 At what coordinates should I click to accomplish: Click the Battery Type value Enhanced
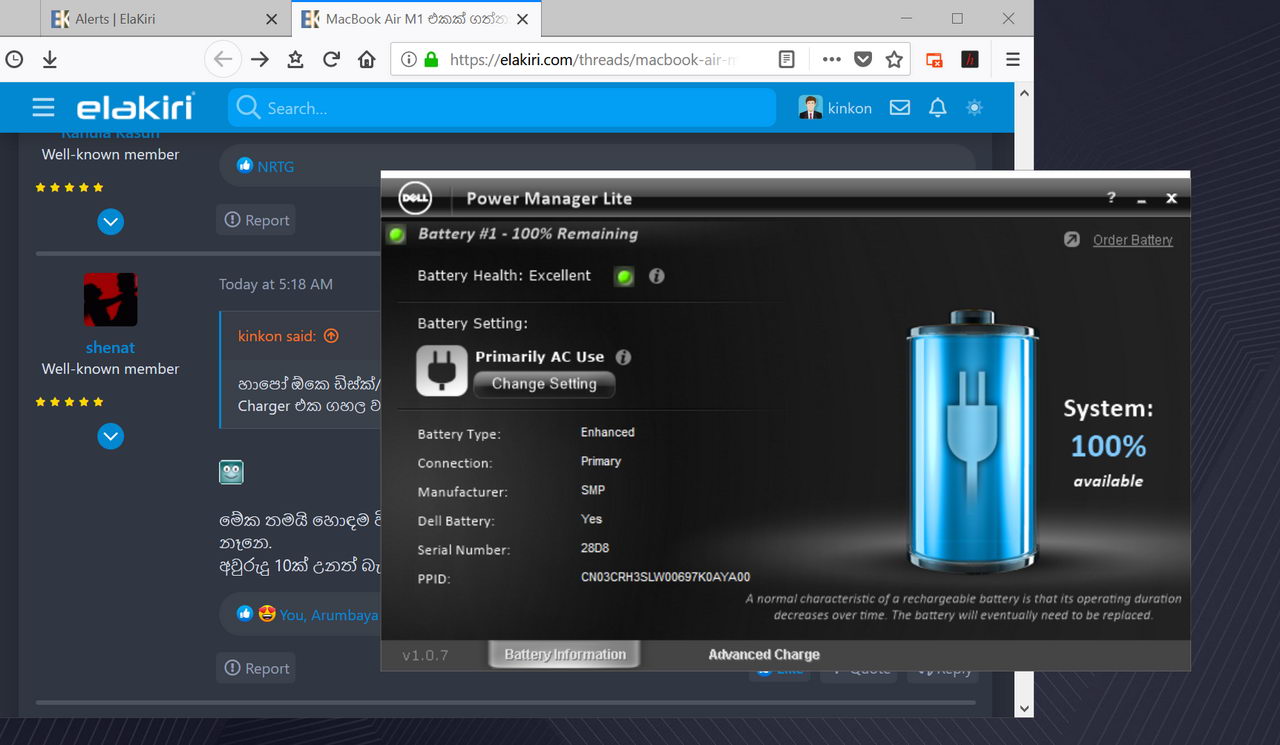(608, 432)
